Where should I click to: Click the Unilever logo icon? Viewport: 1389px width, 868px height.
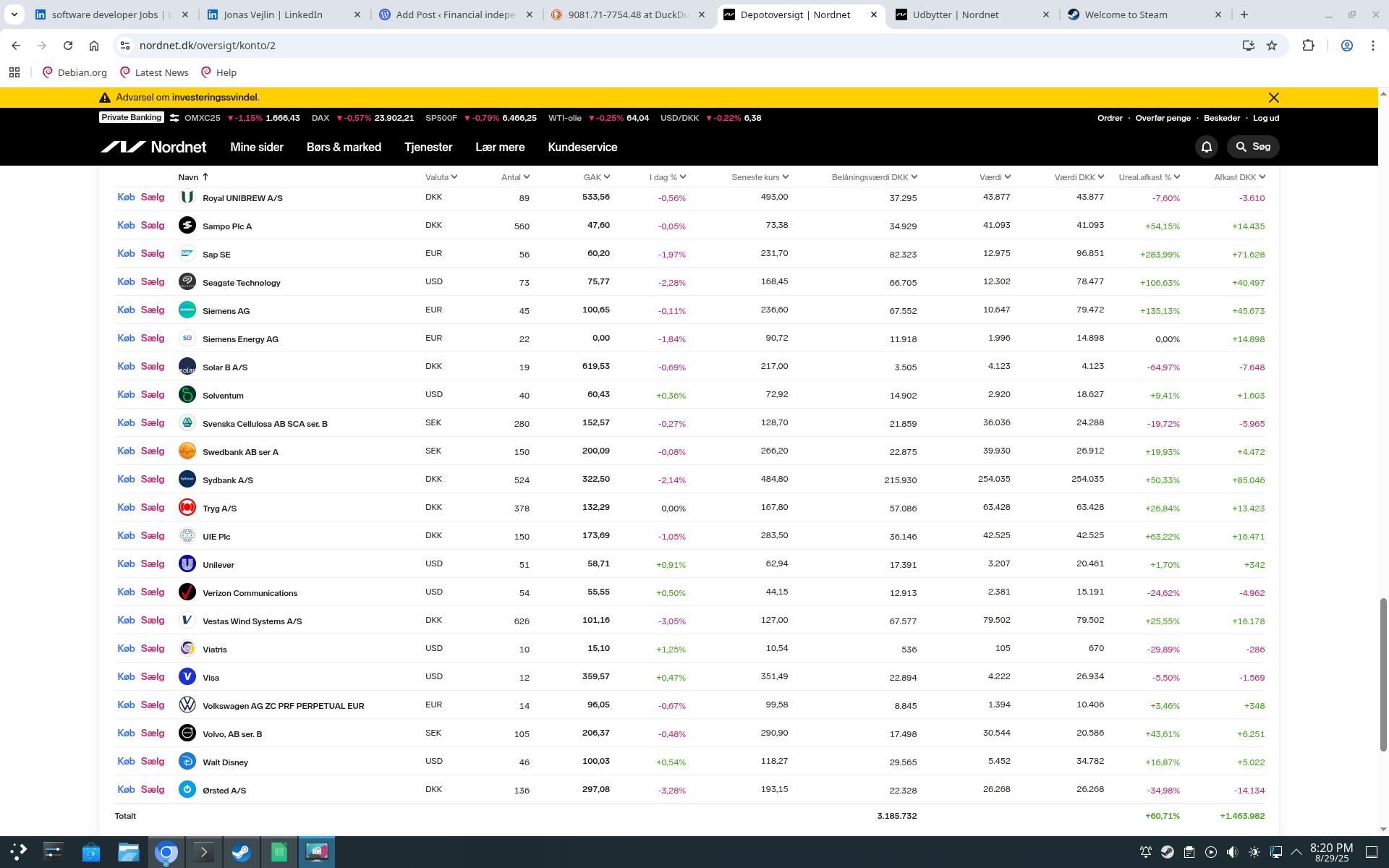click(187, 563)
